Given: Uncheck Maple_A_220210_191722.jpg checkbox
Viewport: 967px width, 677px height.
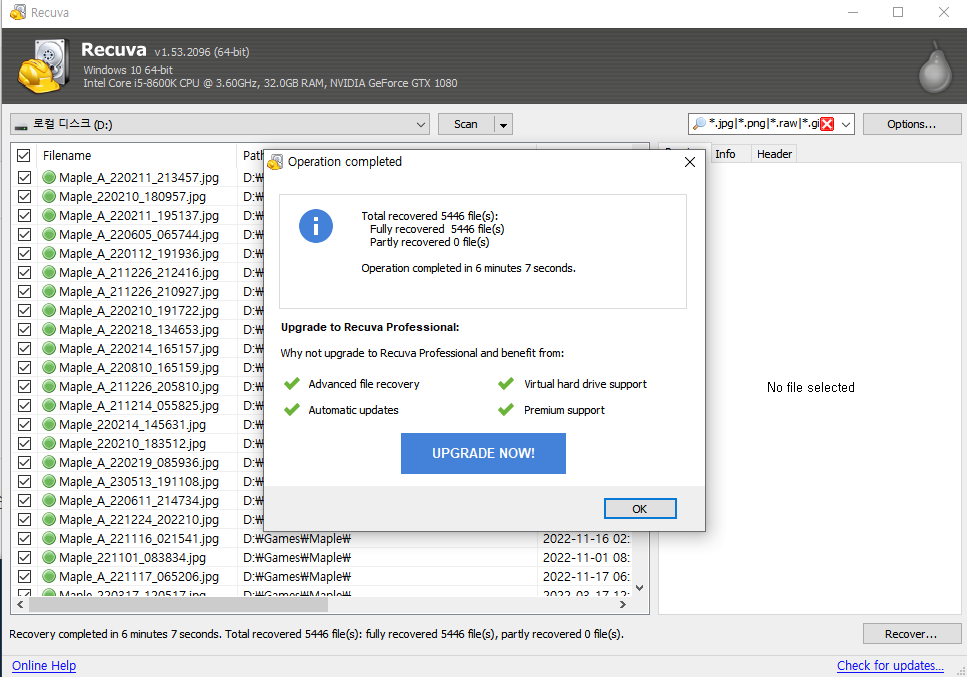Looking at the screenshot, I should point(24,311).
